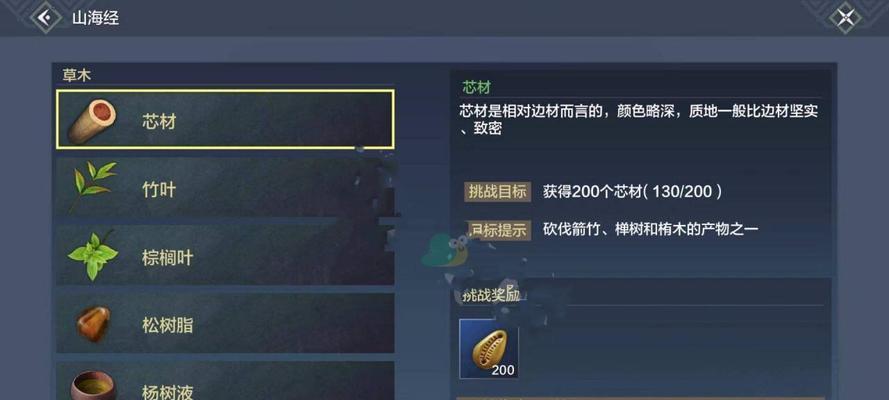Image resolution: width=889 pixels, height=400 pixels.
Task: Click the 目标提示 label
Action: pyautogui.click(x=498, y=229)
